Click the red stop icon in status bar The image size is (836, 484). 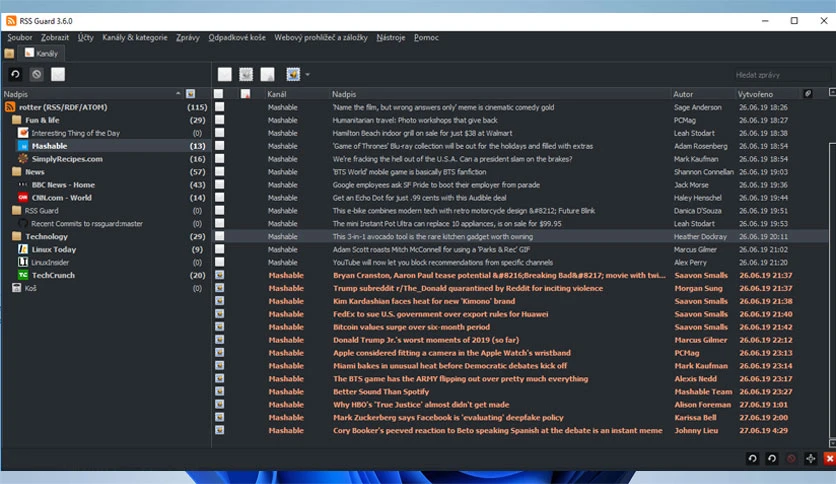(x=791, y=458)
